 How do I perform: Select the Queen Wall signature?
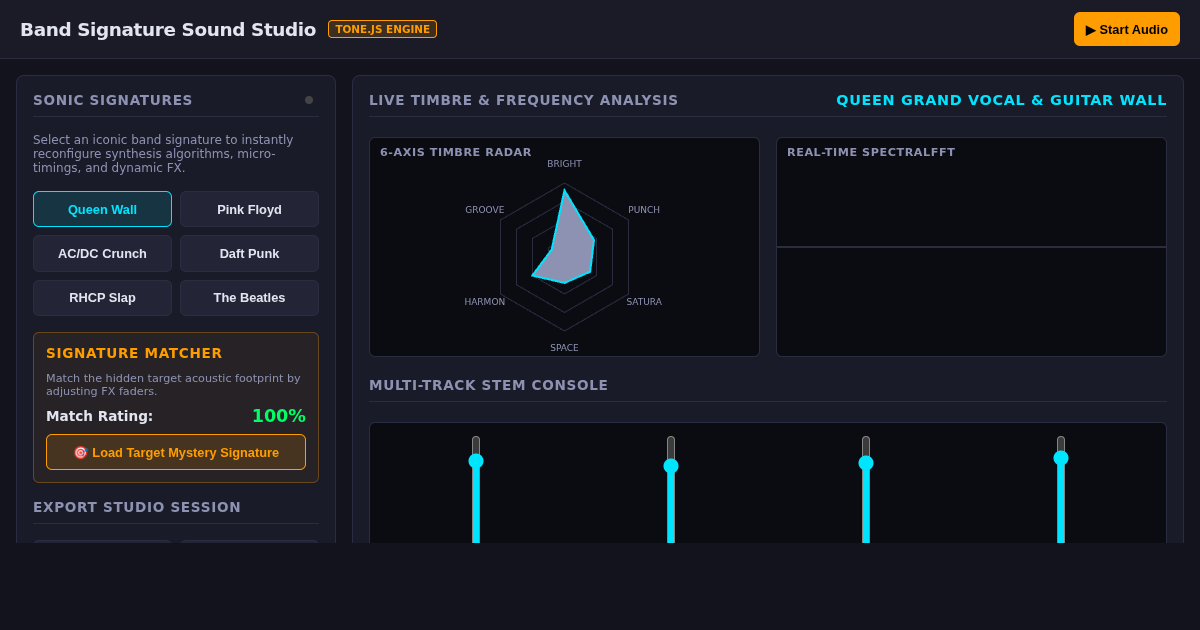click(102, 209)
